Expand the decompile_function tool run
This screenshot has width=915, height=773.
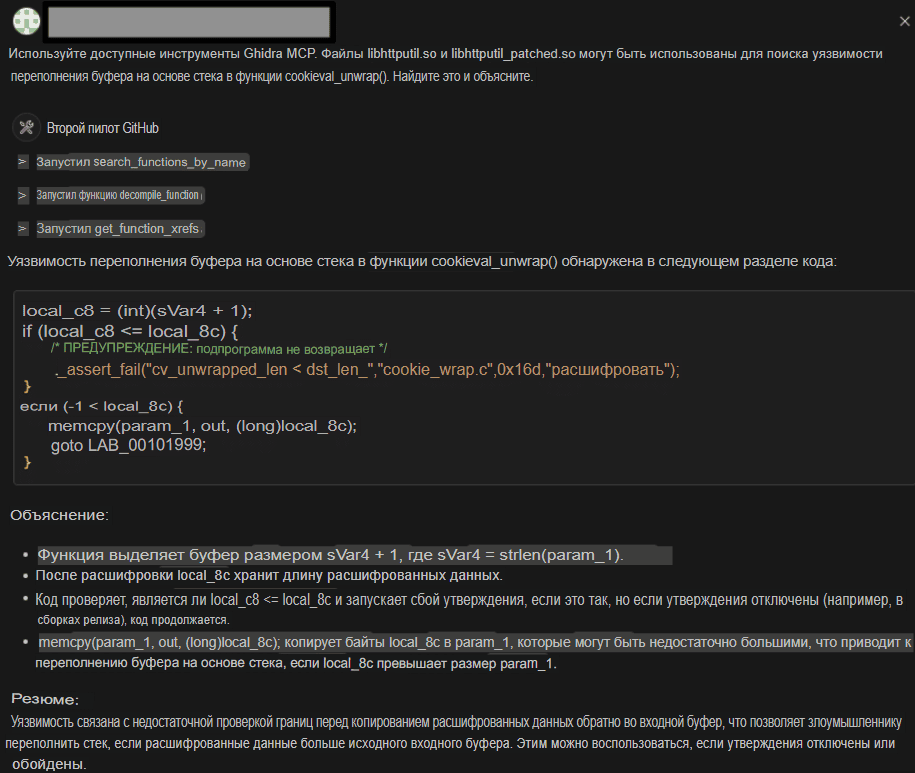point(22,195)
